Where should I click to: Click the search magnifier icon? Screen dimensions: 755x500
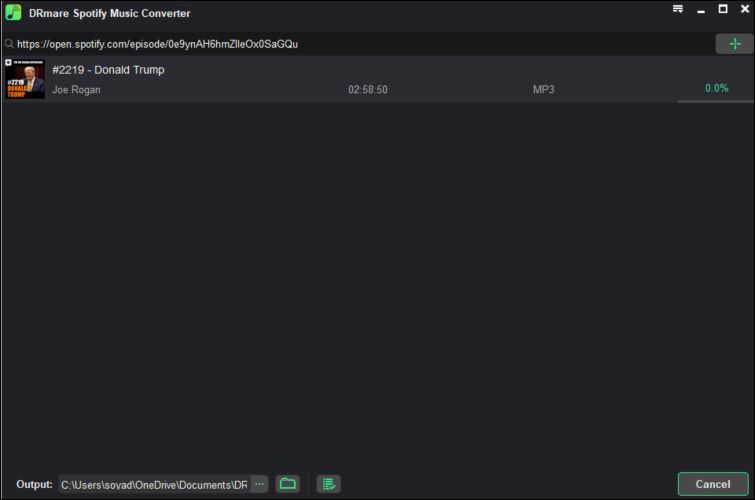(9, 44)
